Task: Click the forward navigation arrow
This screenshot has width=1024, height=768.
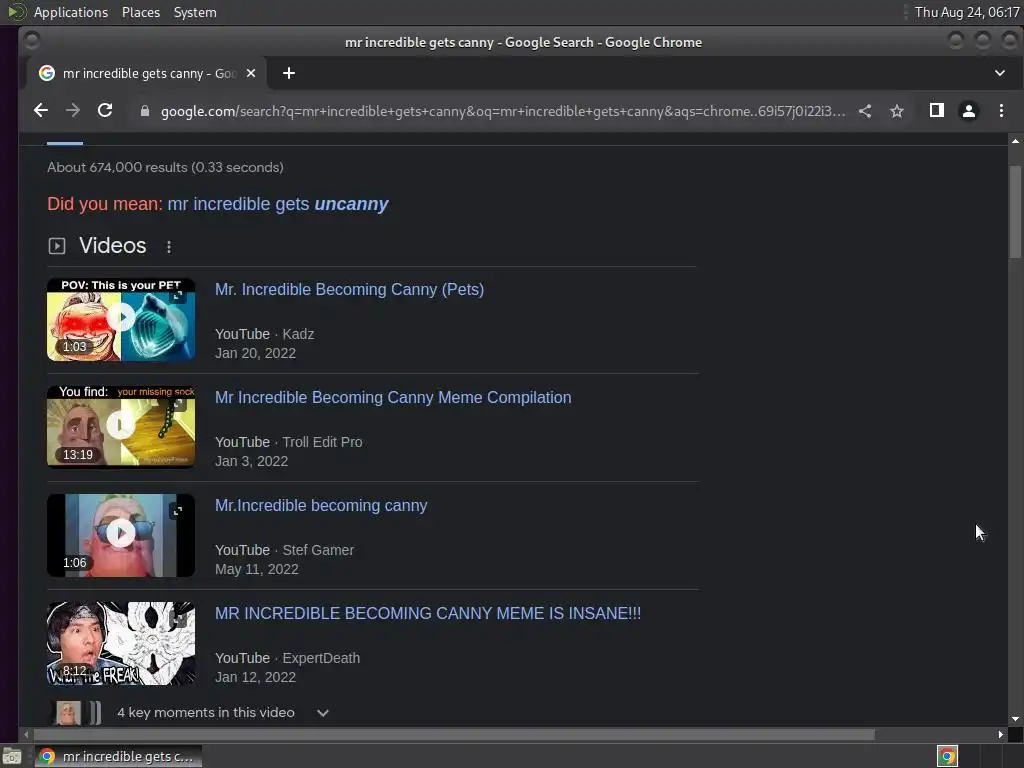Action: click(x=72, y=110)
